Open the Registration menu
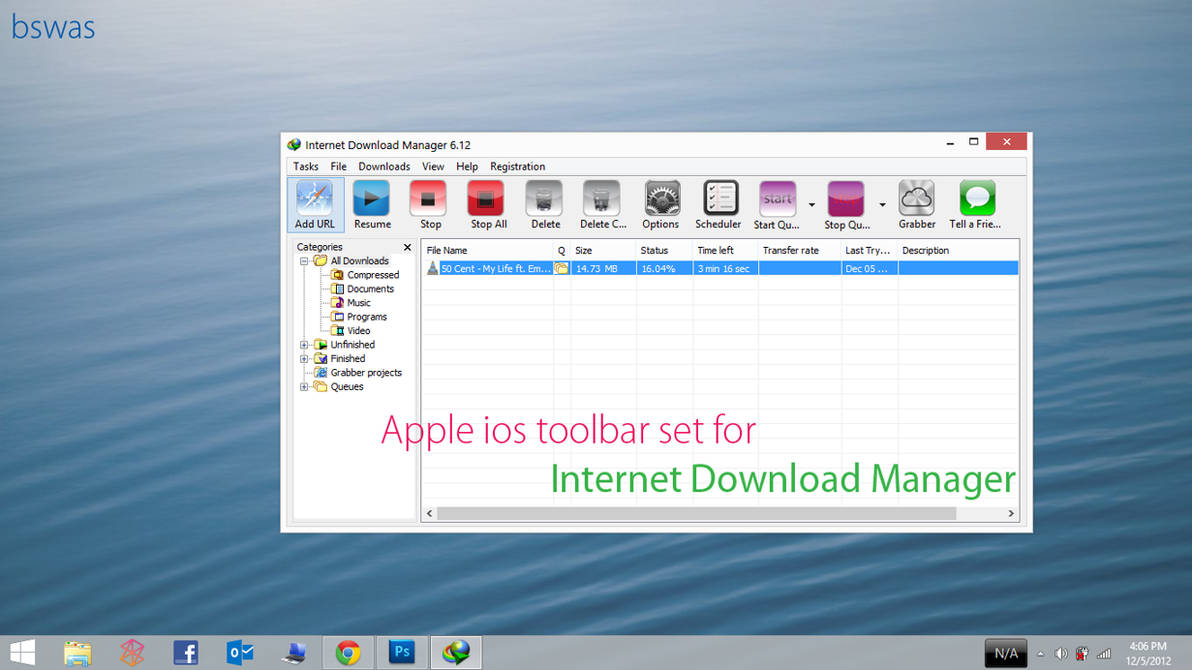This screenshot has height=670, width=1192. [x=517, y=166]
